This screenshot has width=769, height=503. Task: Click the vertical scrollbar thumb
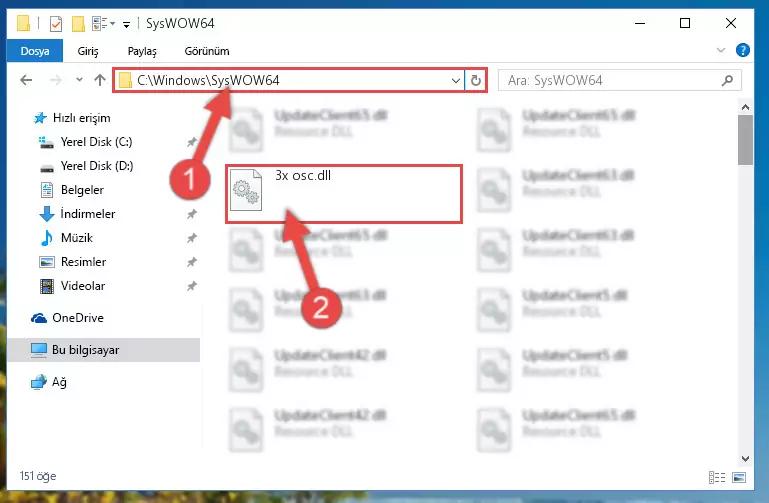point(745,140)
